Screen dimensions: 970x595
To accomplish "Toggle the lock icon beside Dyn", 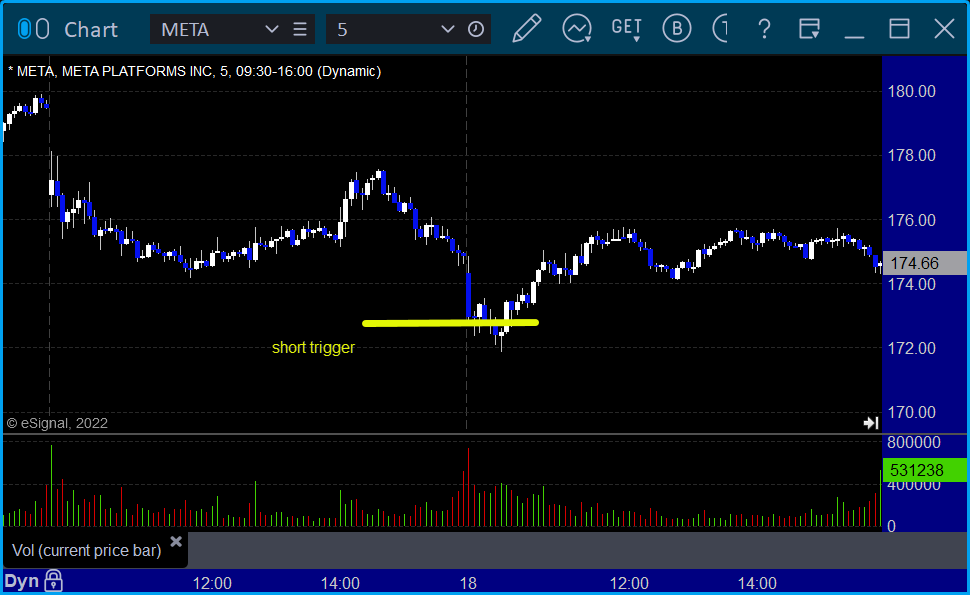I will (x=54, y=581).
